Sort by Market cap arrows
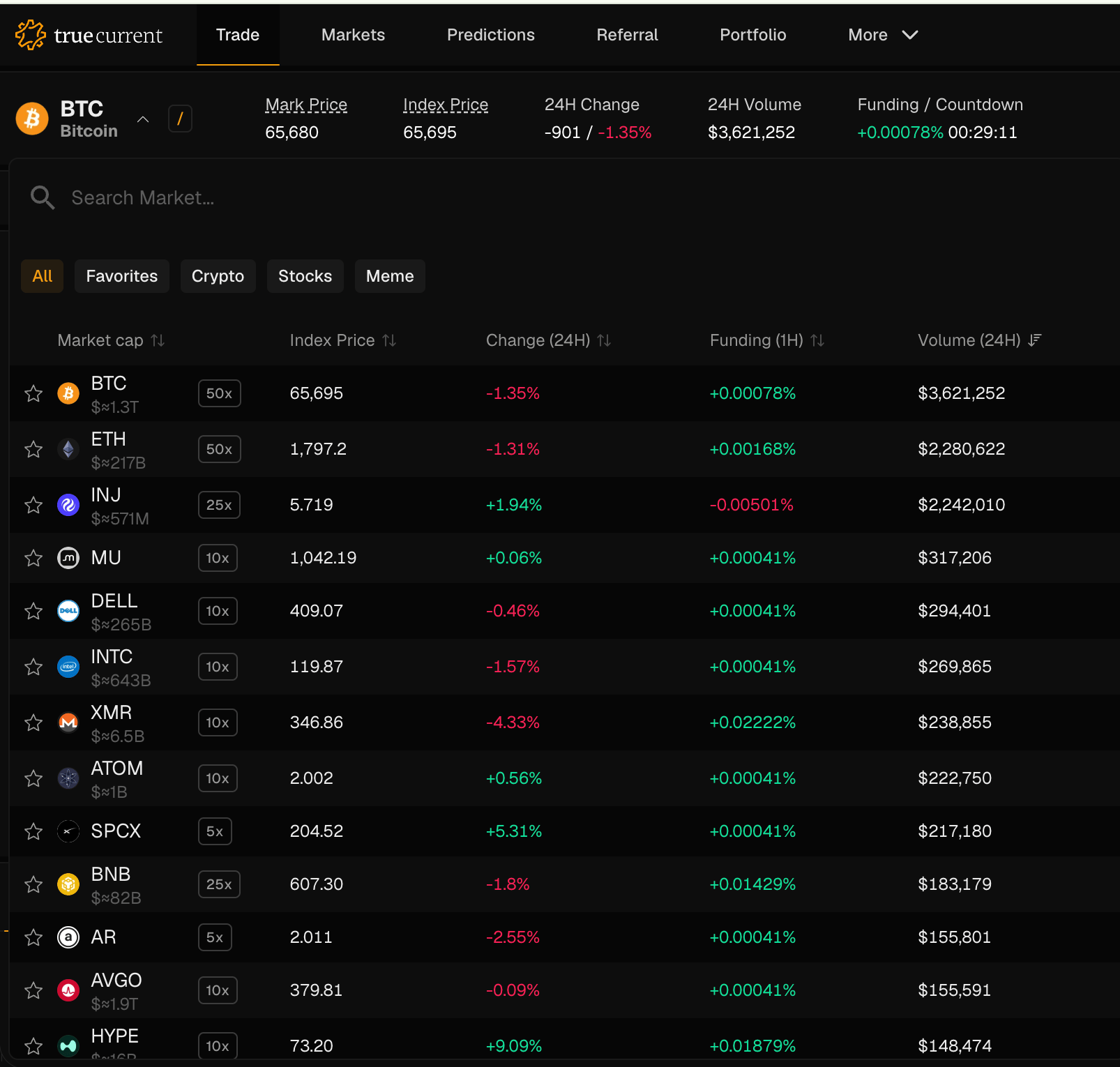The height and width of the screenshot is (1067, 1120). click(158, 340)
